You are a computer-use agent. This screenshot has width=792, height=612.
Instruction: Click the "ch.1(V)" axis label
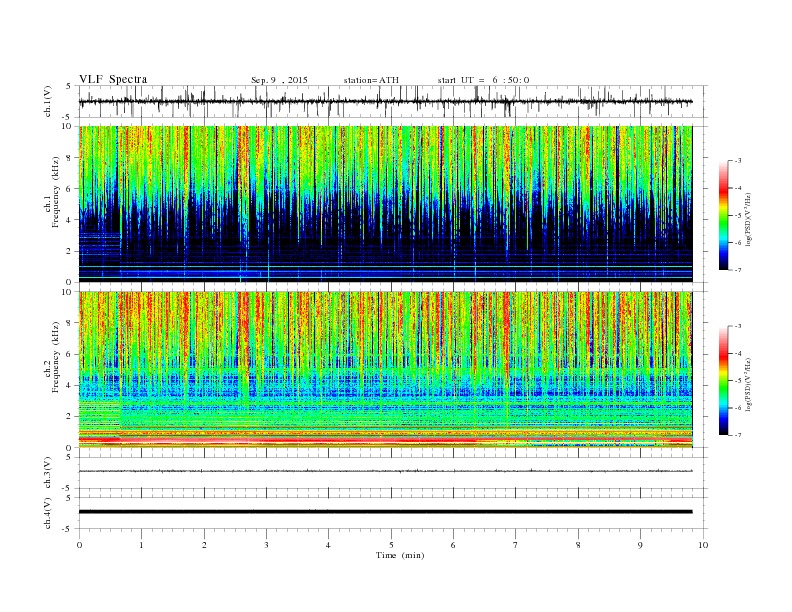click(48, 102)
